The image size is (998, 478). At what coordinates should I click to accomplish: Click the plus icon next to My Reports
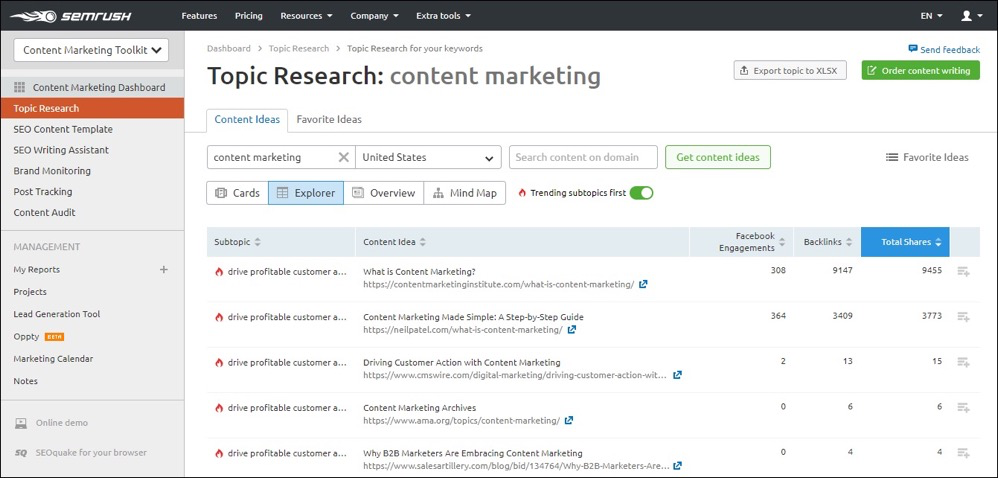[x=164, y=269]
